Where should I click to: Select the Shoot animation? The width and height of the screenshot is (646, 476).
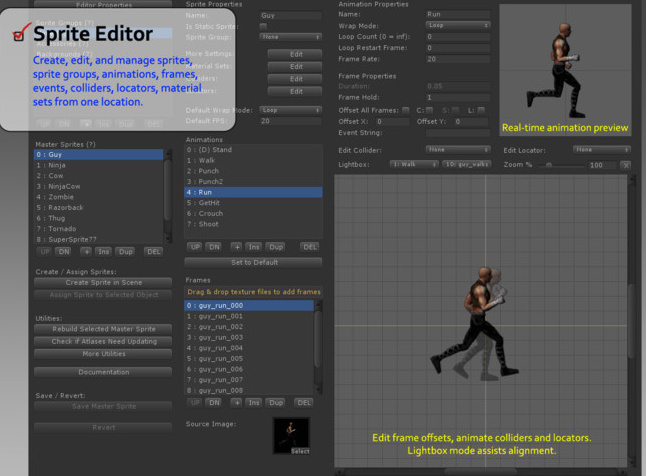253,224
